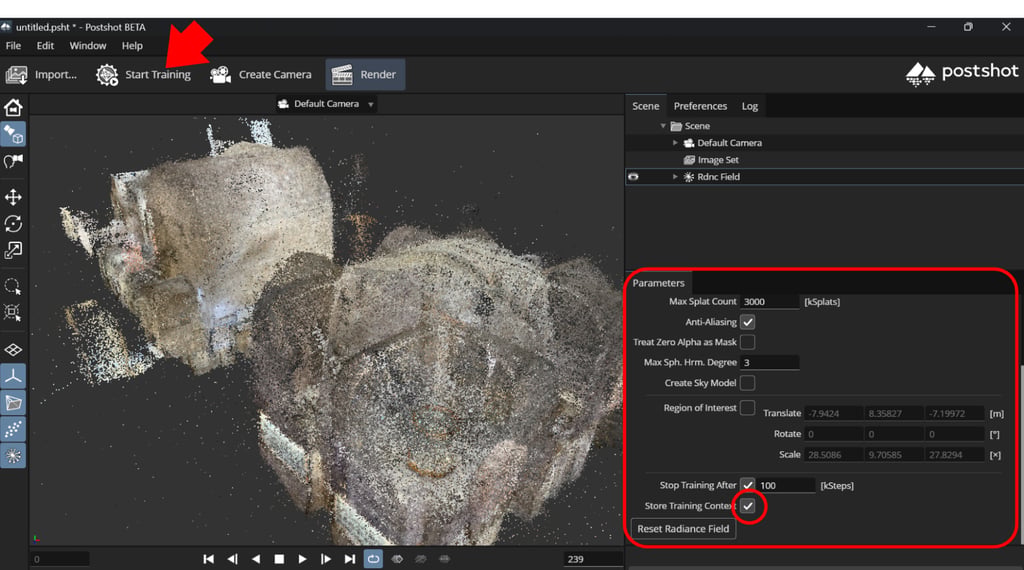Screen dimensions: 1024x570
Task: Select the Image Set tree item
Action: [711, 160]
